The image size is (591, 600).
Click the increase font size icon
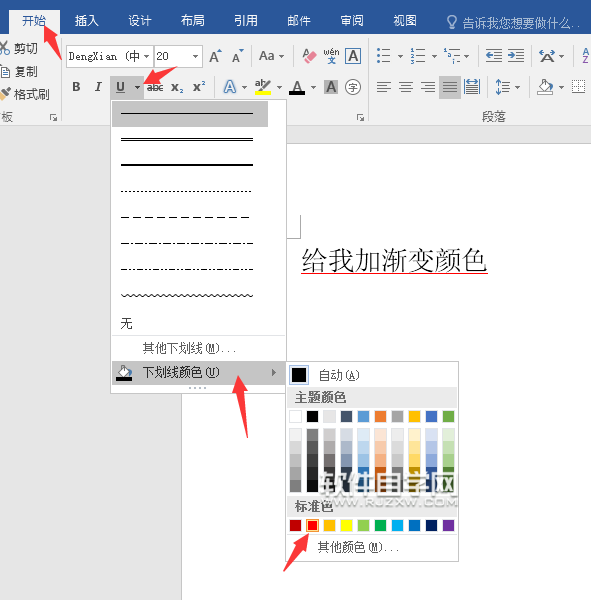point(215,56)
